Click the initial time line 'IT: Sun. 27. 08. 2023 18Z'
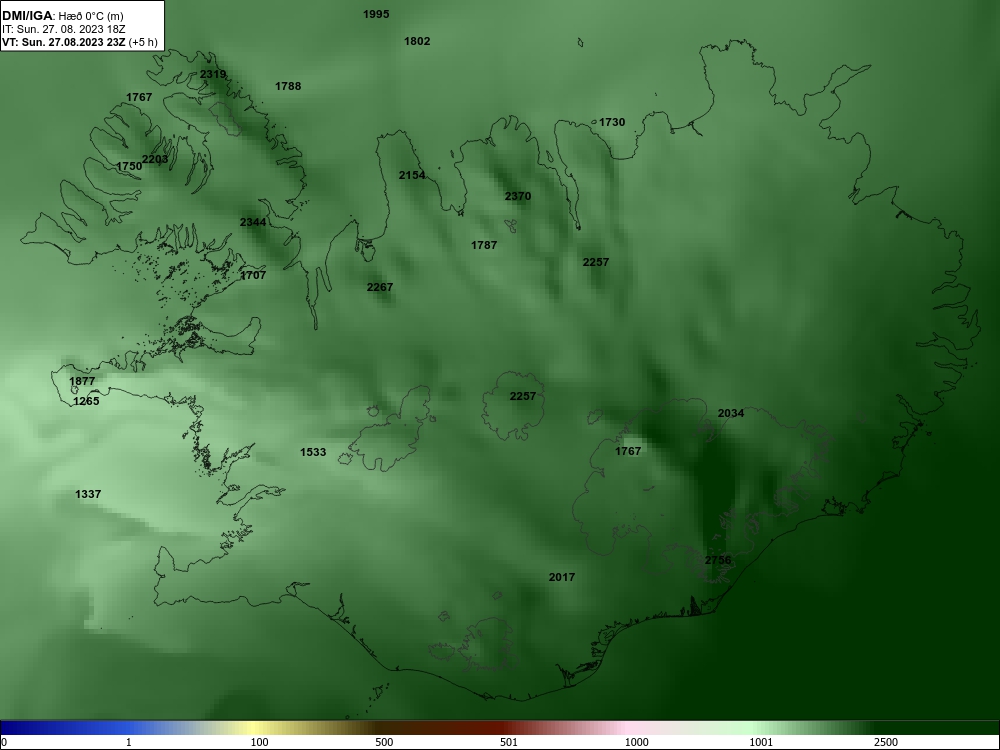 point(64,29)
